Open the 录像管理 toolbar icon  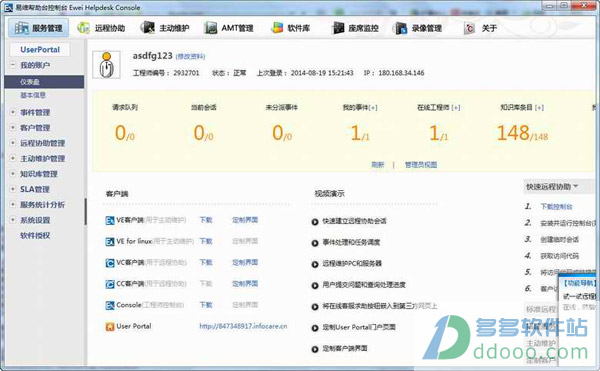pos(400,28)
